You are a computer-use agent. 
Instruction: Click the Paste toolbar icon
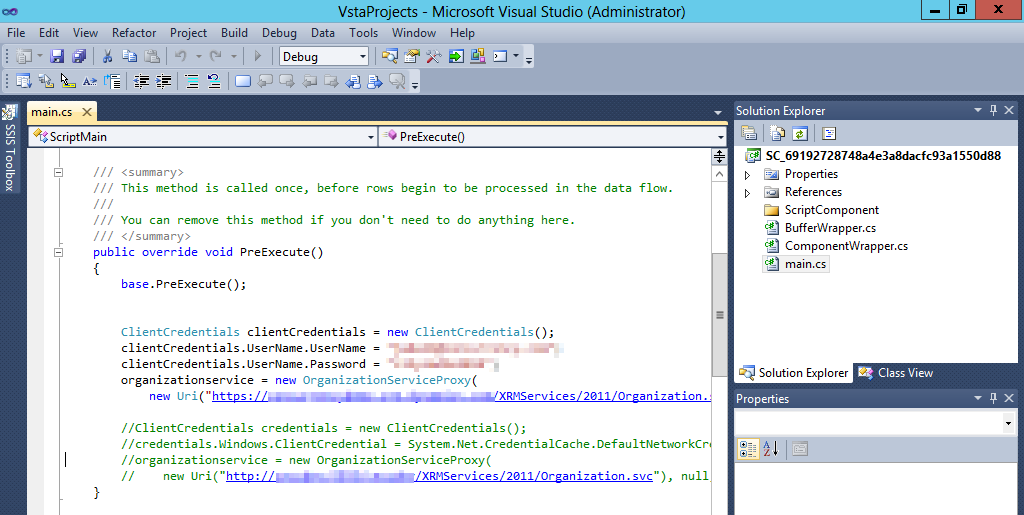click(152, 57)
